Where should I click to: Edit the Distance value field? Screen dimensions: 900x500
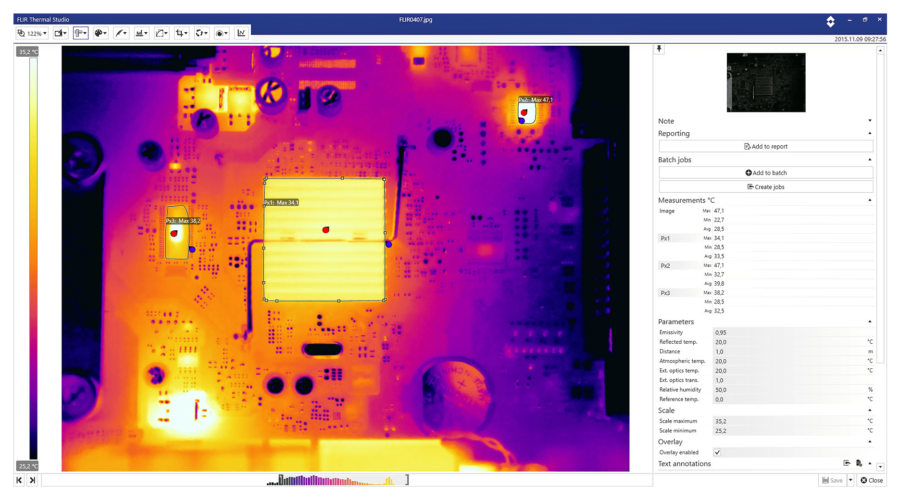point(789,351)
